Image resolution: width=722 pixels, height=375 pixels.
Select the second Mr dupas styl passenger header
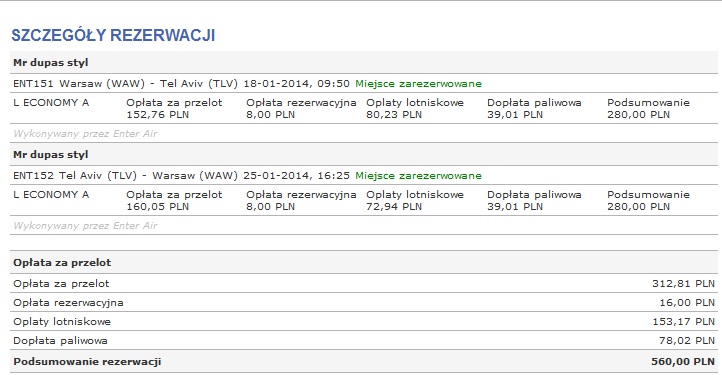(x=364, y=155)
